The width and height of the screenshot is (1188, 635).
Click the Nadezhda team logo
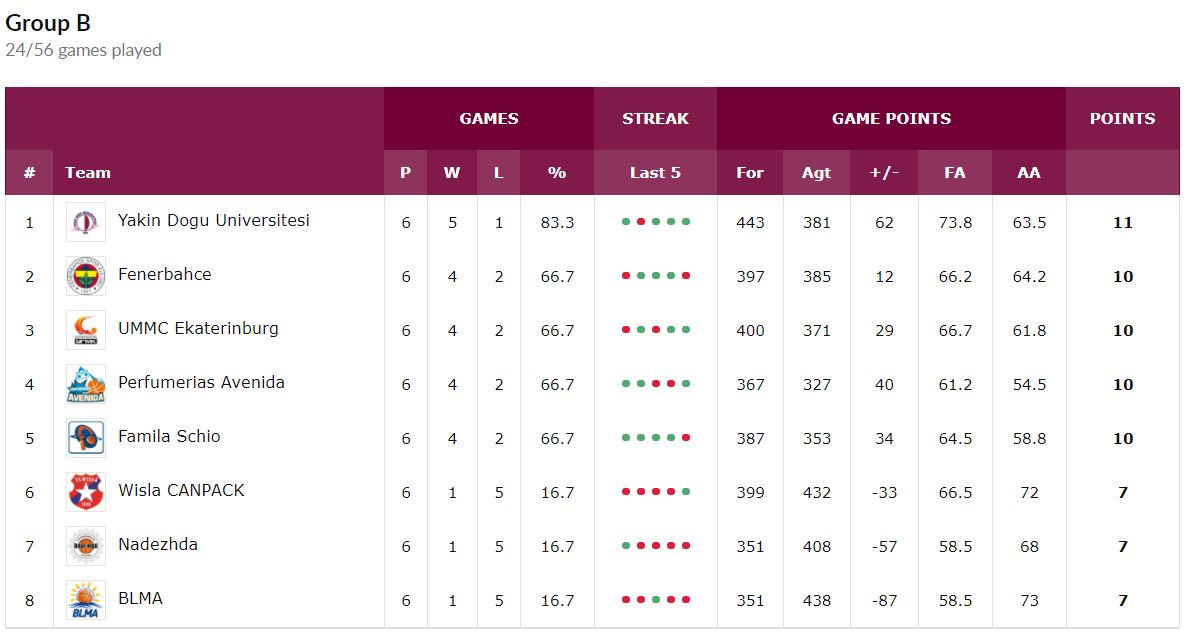pos(86,546)
